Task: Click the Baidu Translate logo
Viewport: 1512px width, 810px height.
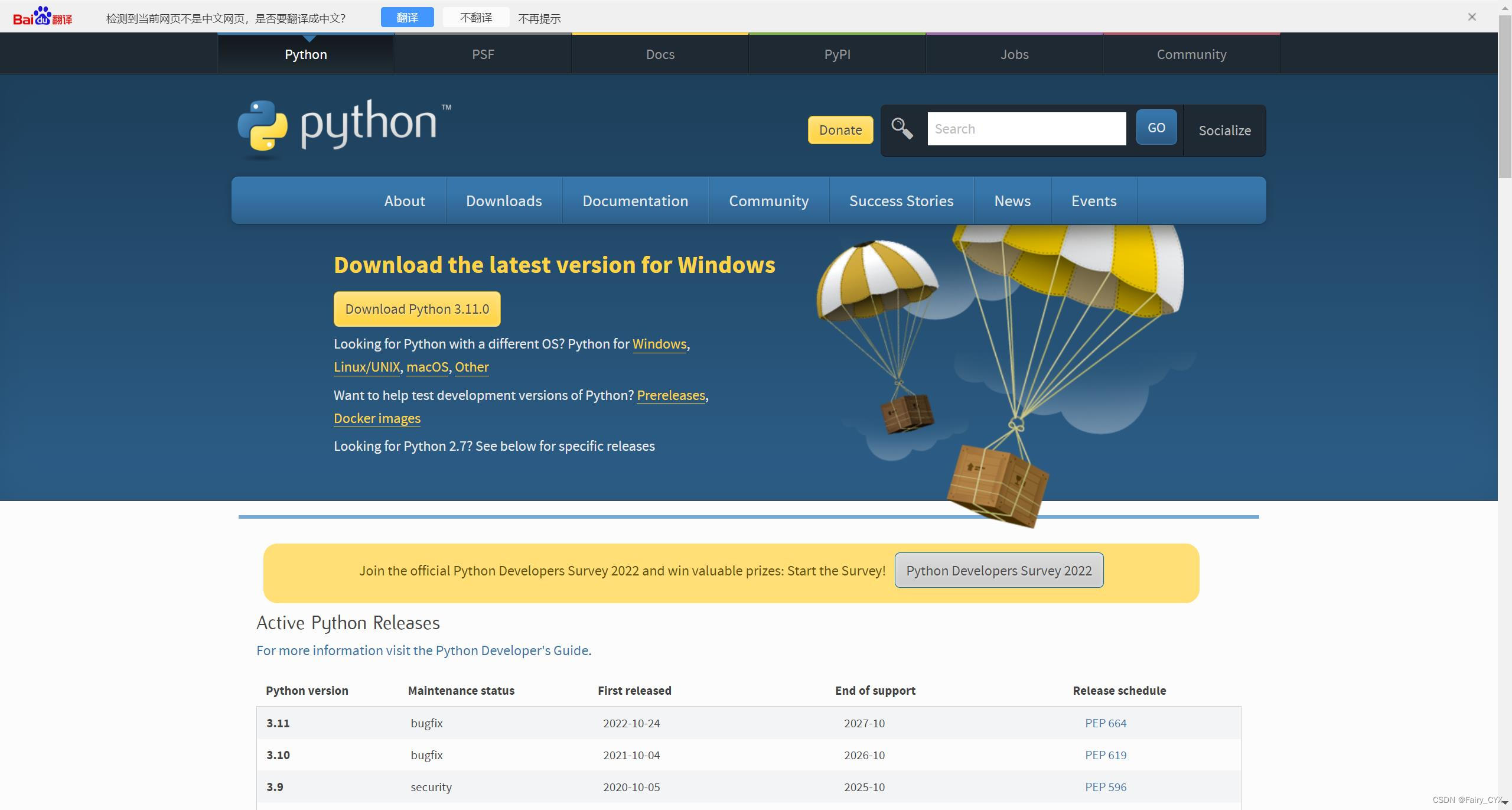Action: pyautogui.click(x=43, y=17)
